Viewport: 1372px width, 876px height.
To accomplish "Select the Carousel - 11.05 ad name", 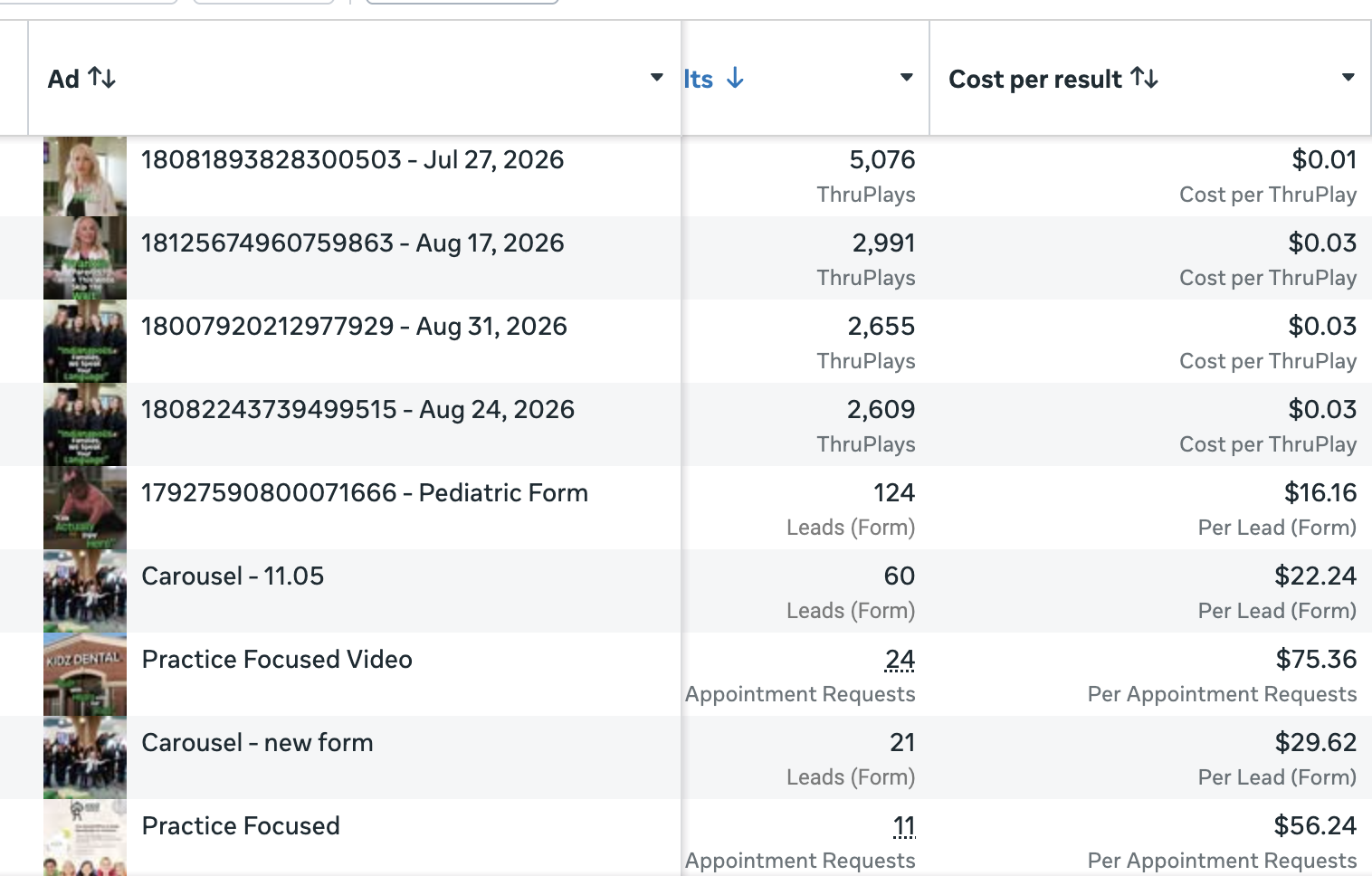I will click(x=233, y=576).
